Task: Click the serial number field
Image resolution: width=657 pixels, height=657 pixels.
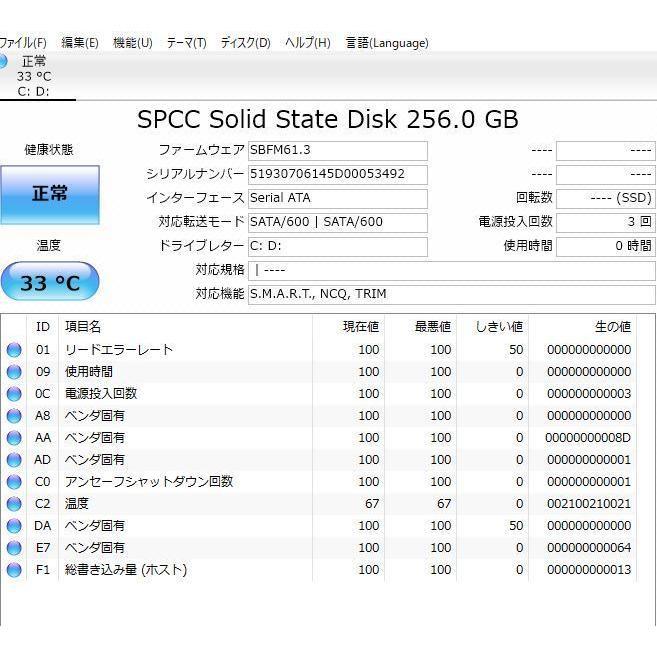Action: [337, 174]
